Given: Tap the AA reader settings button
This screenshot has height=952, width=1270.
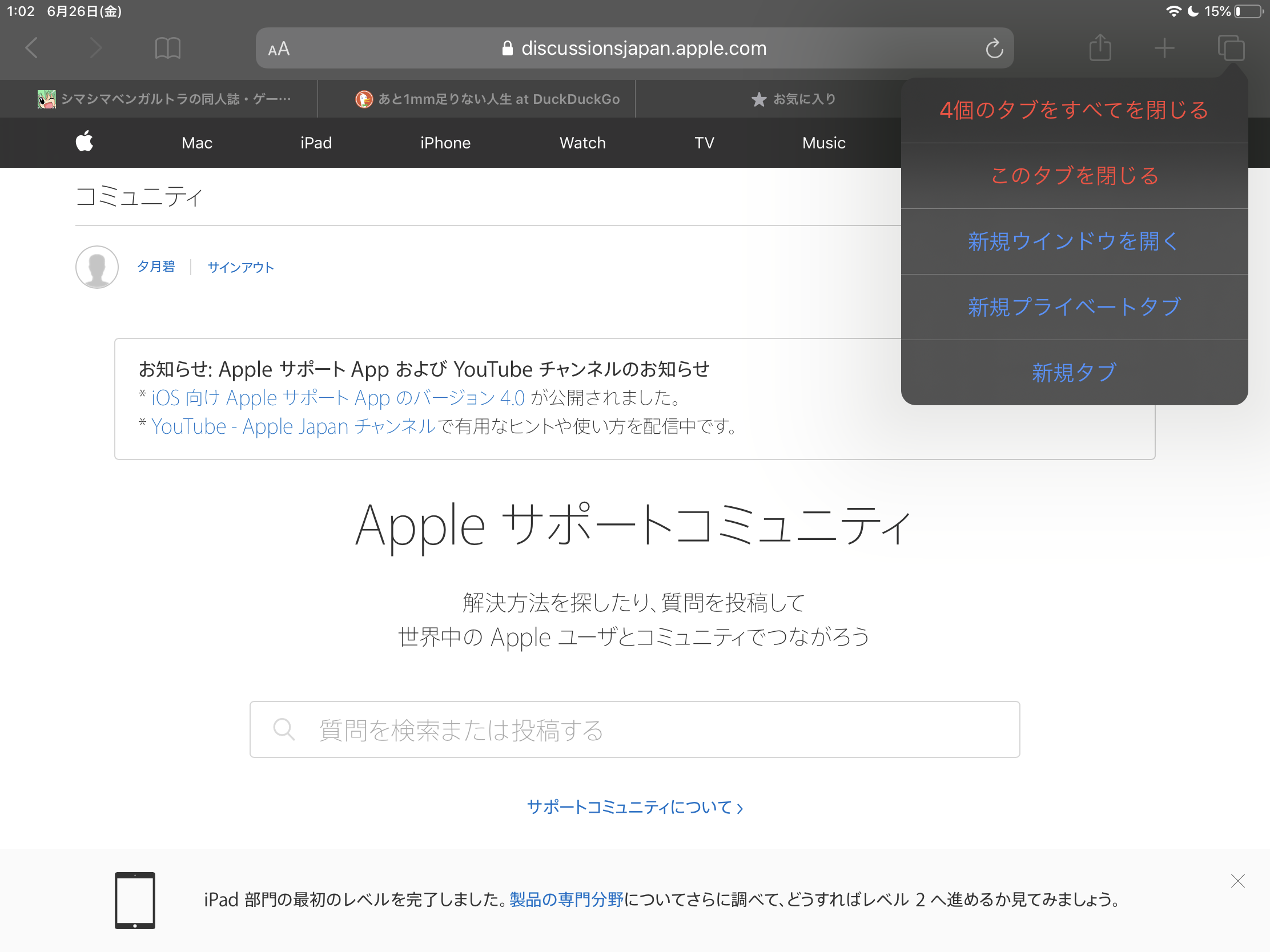Looking at the screenshot, I should pos(279,49).
